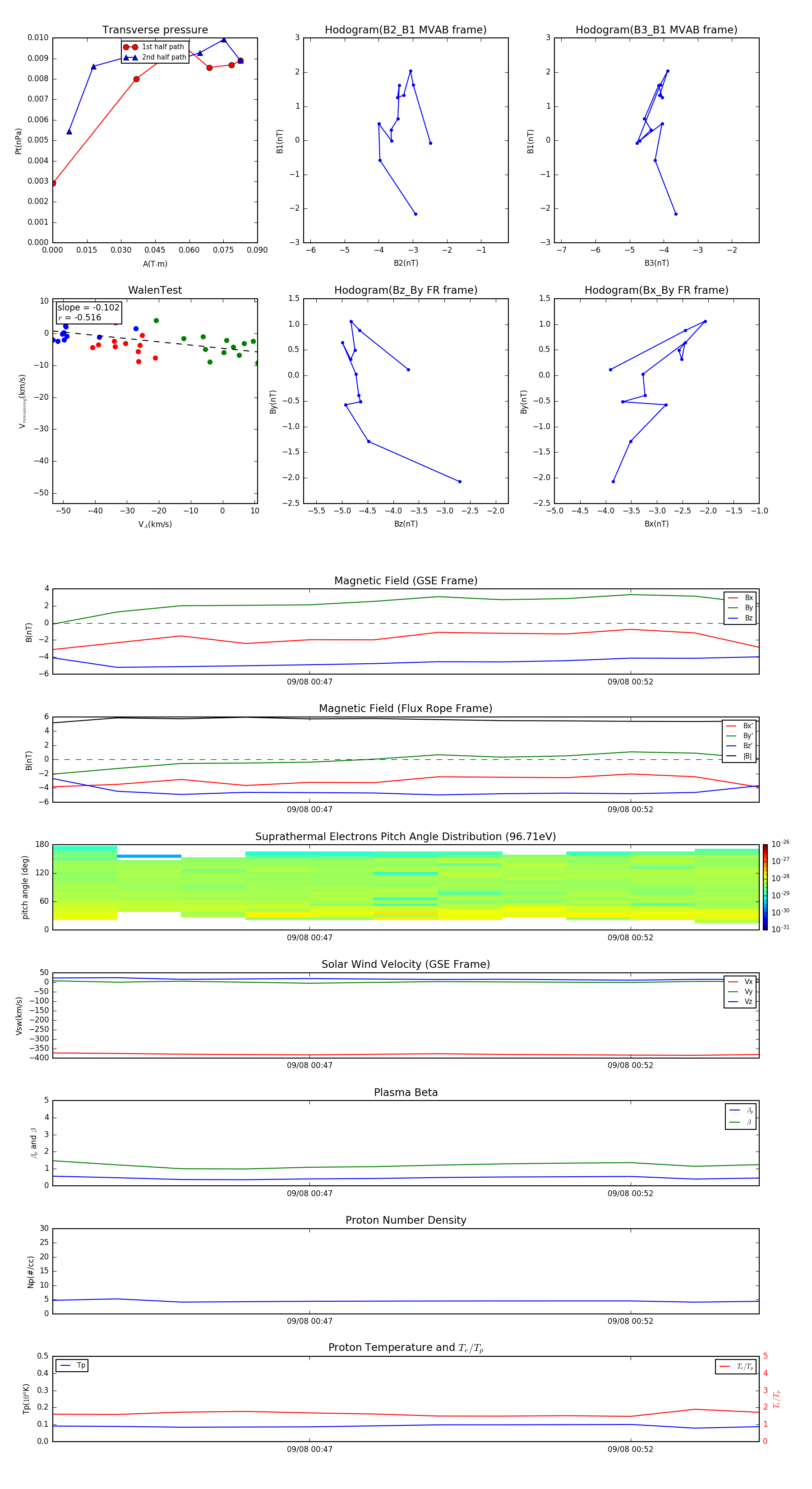
Task: Click the "Vsw(km/s)" y-axis label
Action: (18, 1016)
